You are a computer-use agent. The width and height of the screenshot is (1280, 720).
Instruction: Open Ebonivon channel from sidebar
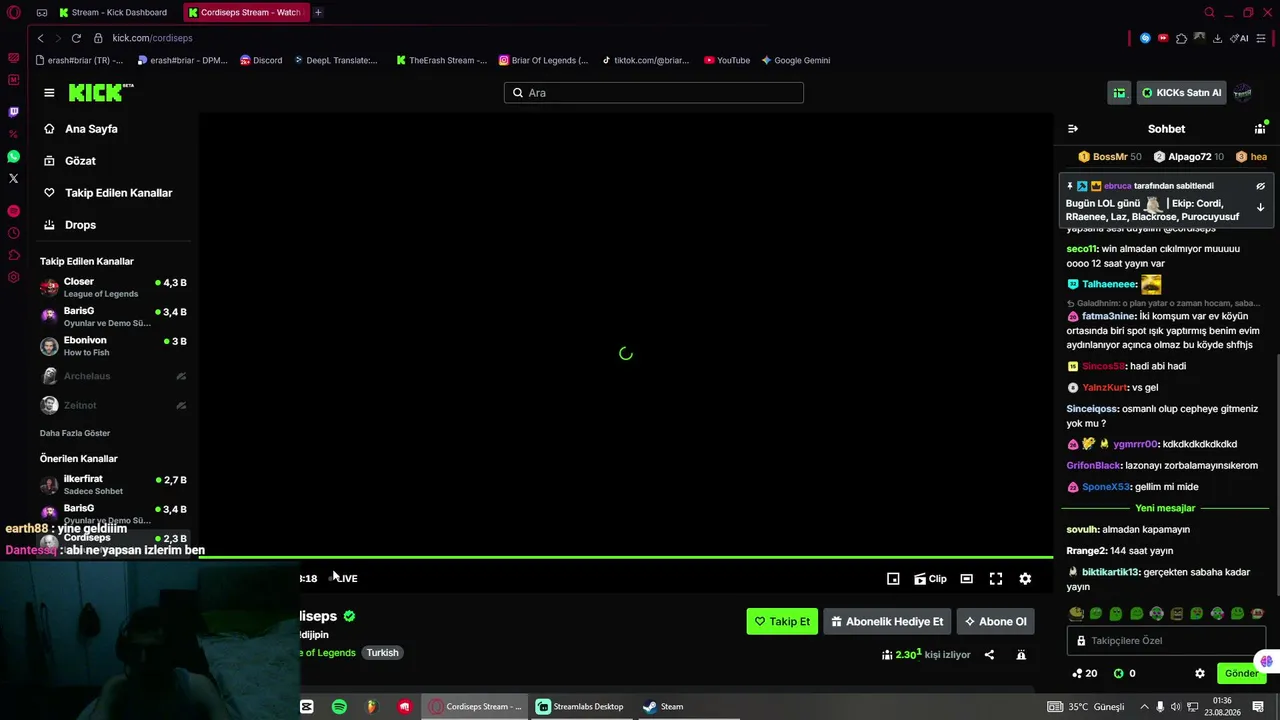click(113, 346)
